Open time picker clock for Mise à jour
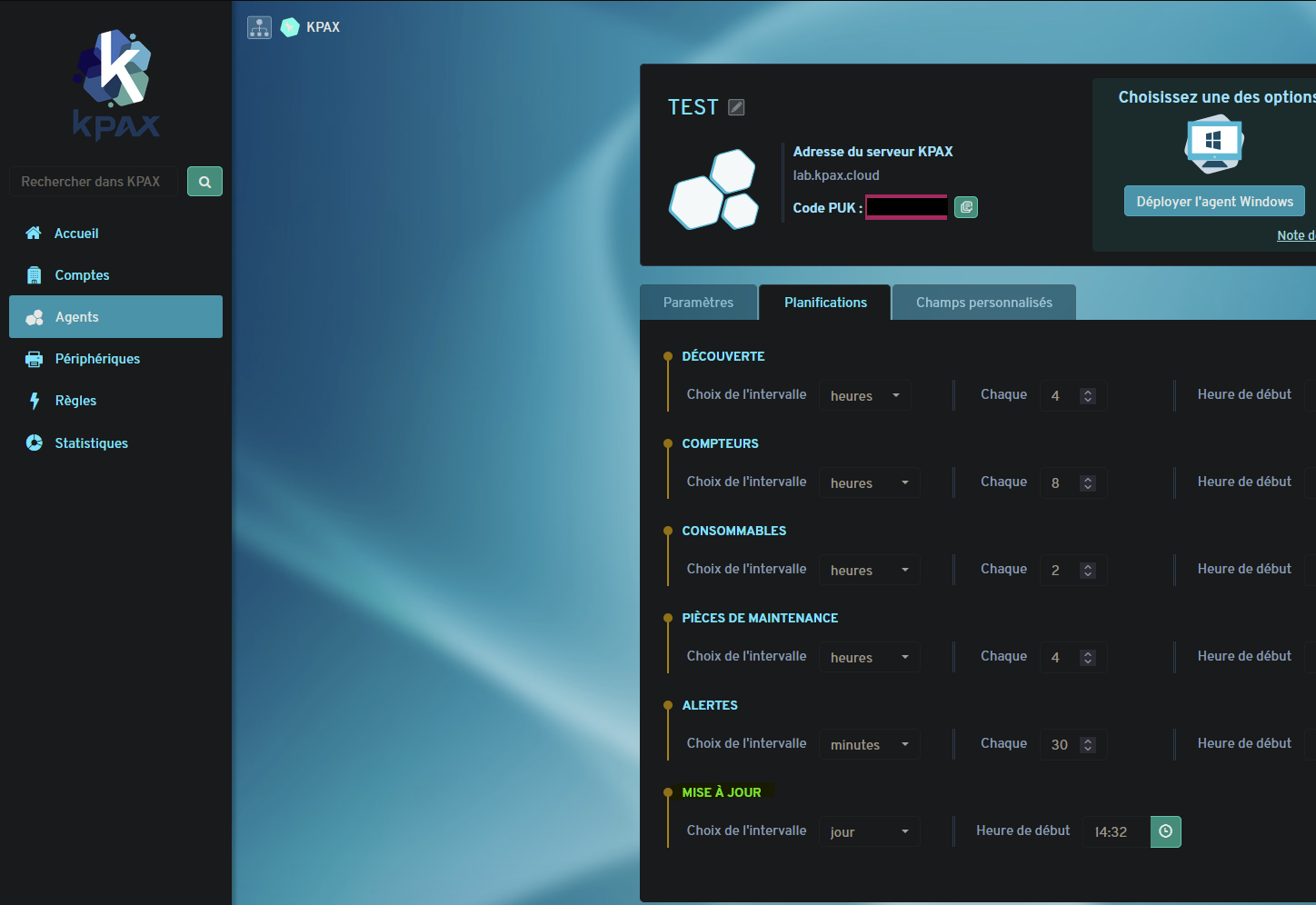This screenshot has height=905, width=1316. coord(1166,831)
